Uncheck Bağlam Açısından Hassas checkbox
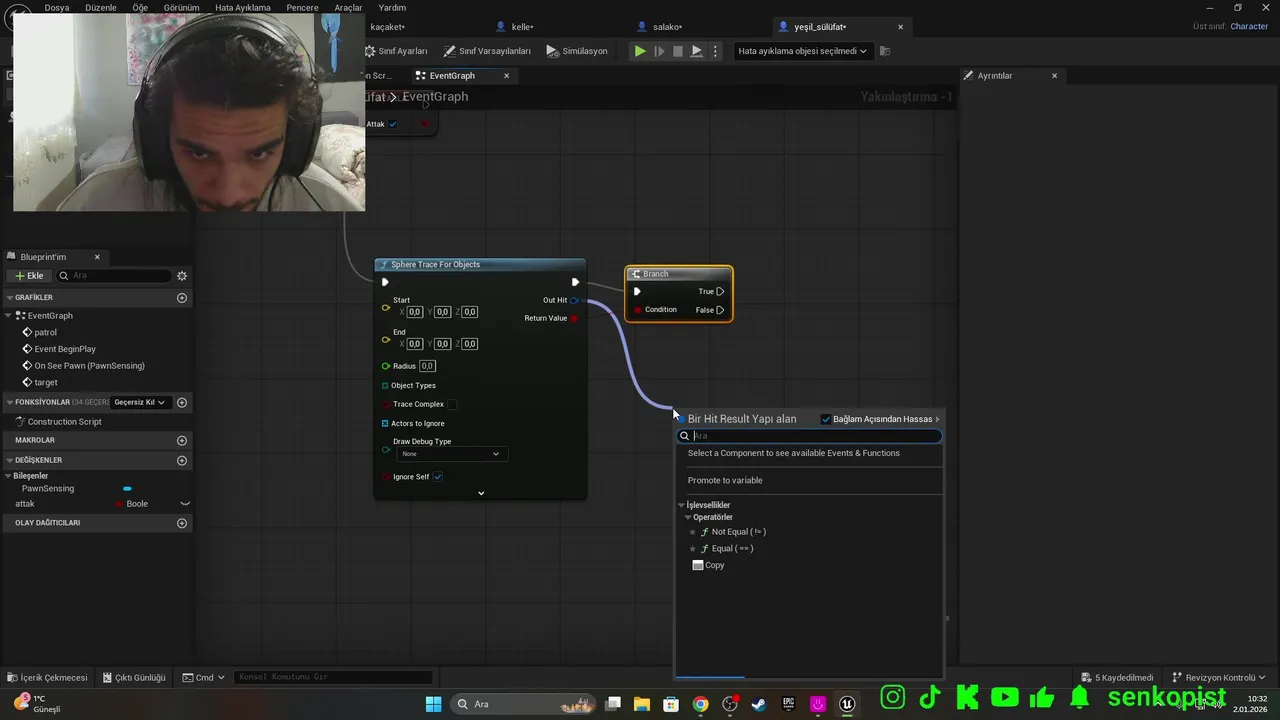The height and width of the screenshot is (720, 1280). pos(826,419)
